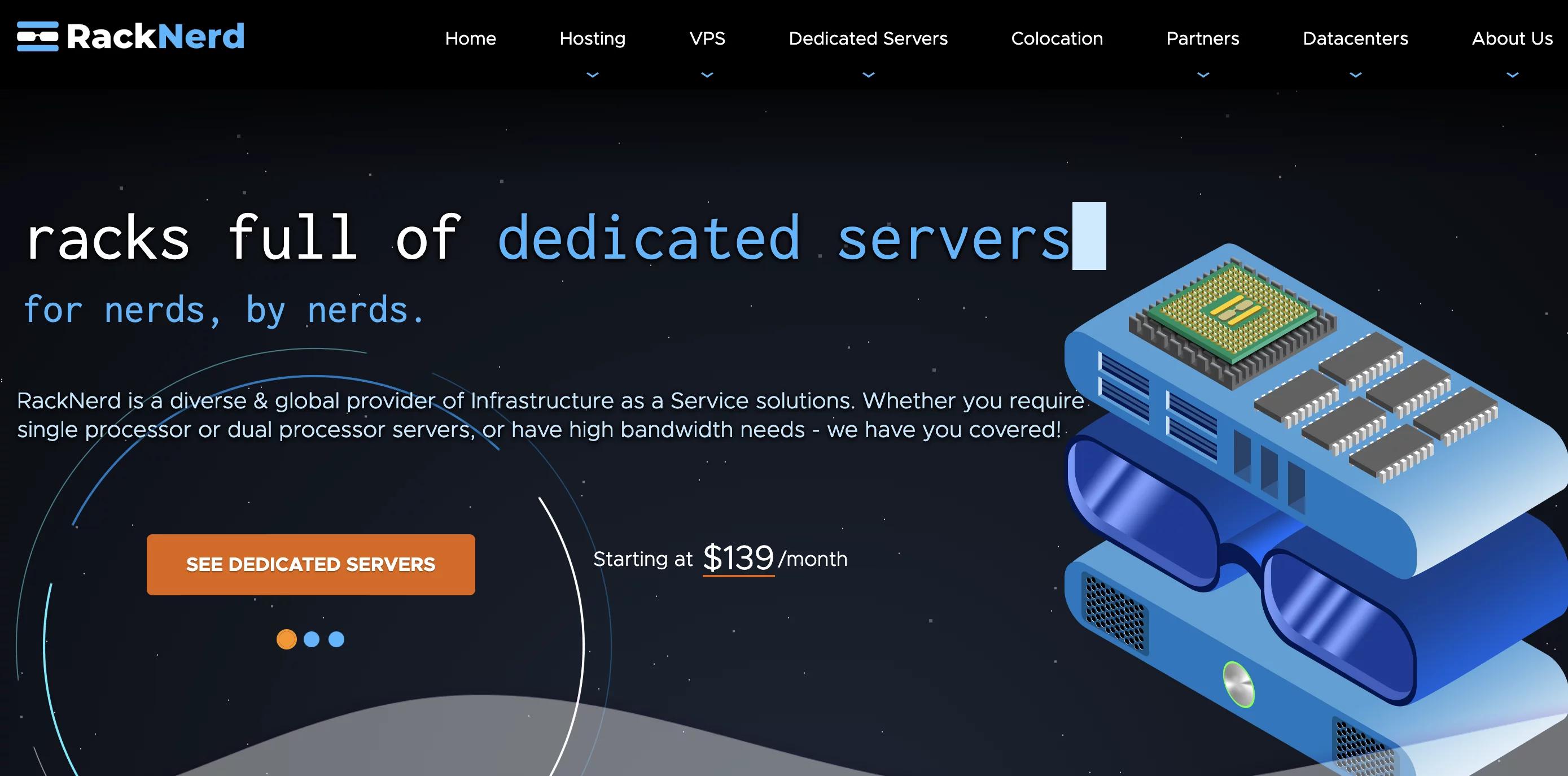Viewport: 1568px width, 776px height.
Task: Expand the Dedicated Servers dropdown chevron
Action: [869, 75]
